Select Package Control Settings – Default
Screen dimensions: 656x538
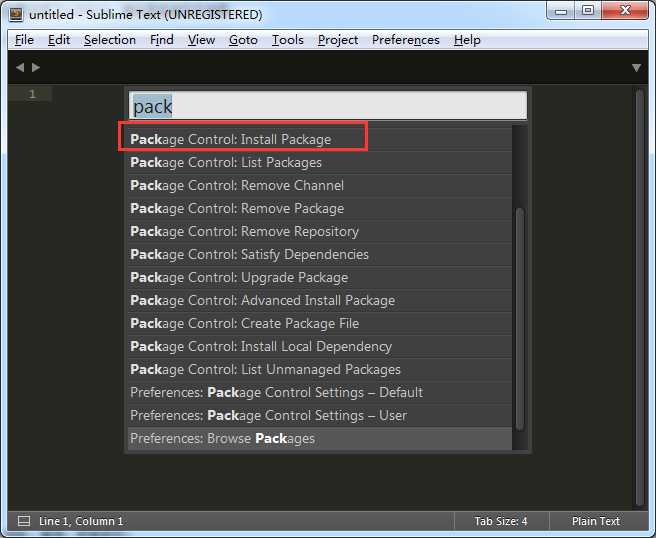click(x=320, y=392)
